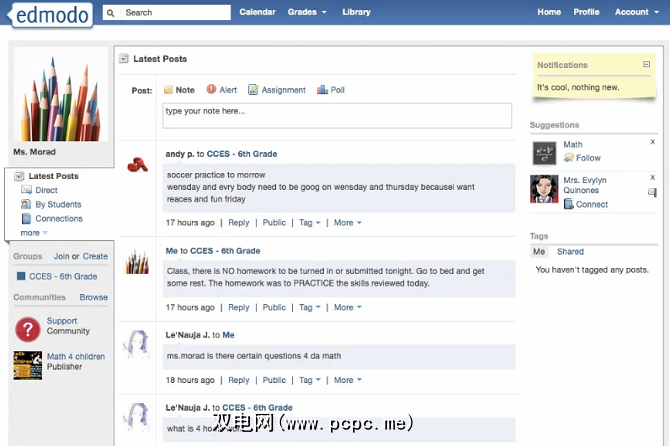670x446 pixels.
Task: Select the Alert post type icon
Action: (211, 89)
